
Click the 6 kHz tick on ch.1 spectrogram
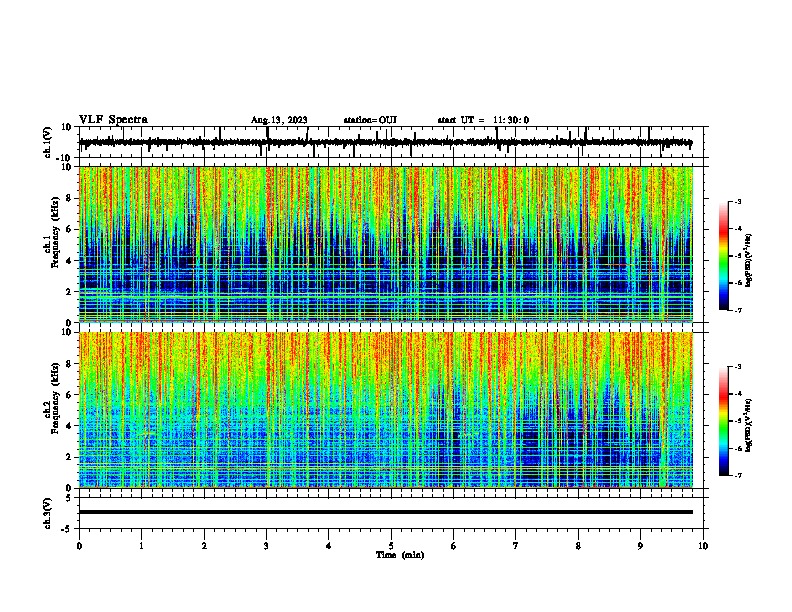[x=68, y=229]
